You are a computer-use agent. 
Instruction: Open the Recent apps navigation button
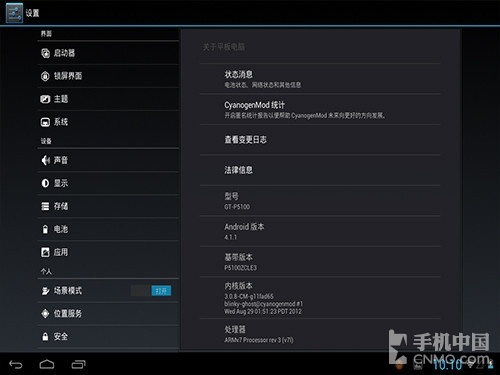pyautogui.click(x=78, y=364)
